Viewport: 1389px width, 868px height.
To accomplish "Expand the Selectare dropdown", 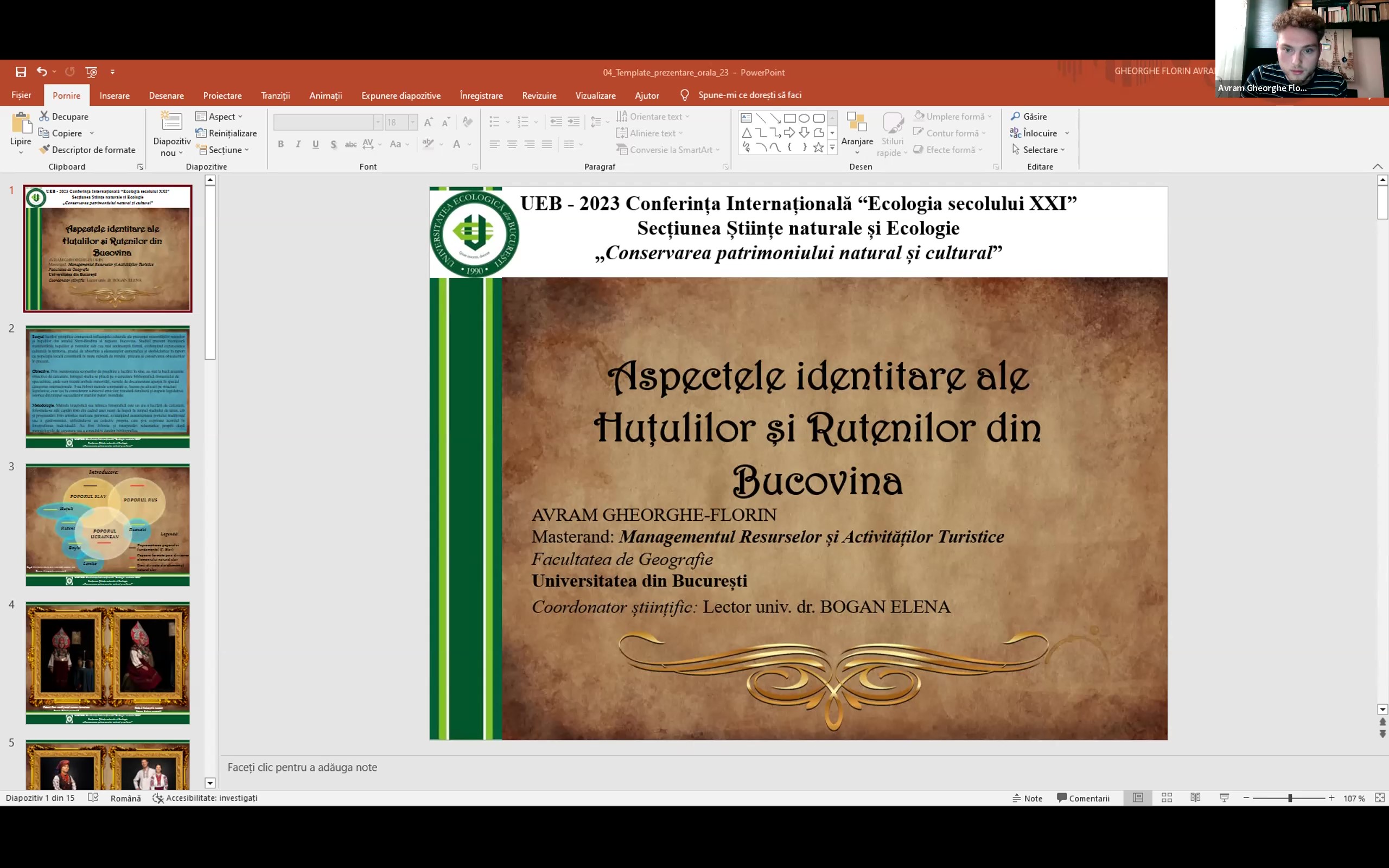I will (x=1041, y=150).
